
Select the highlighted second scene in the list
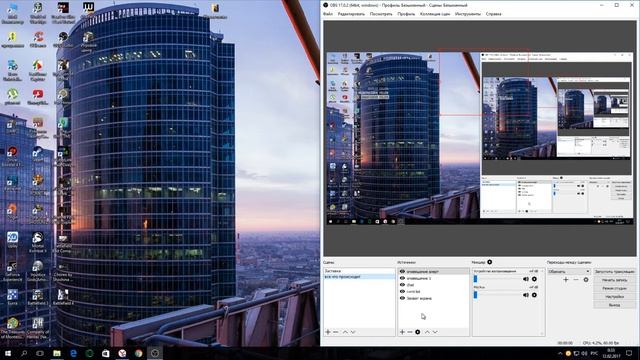pos(359,277)
